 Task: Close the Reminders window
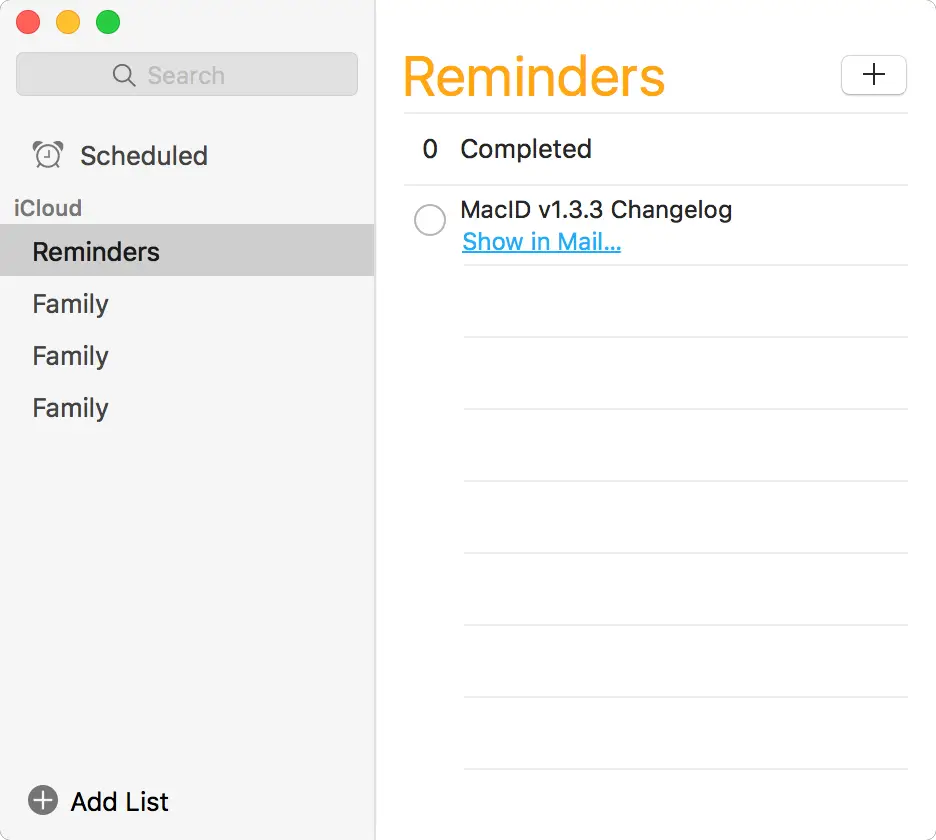coord(29,22)
